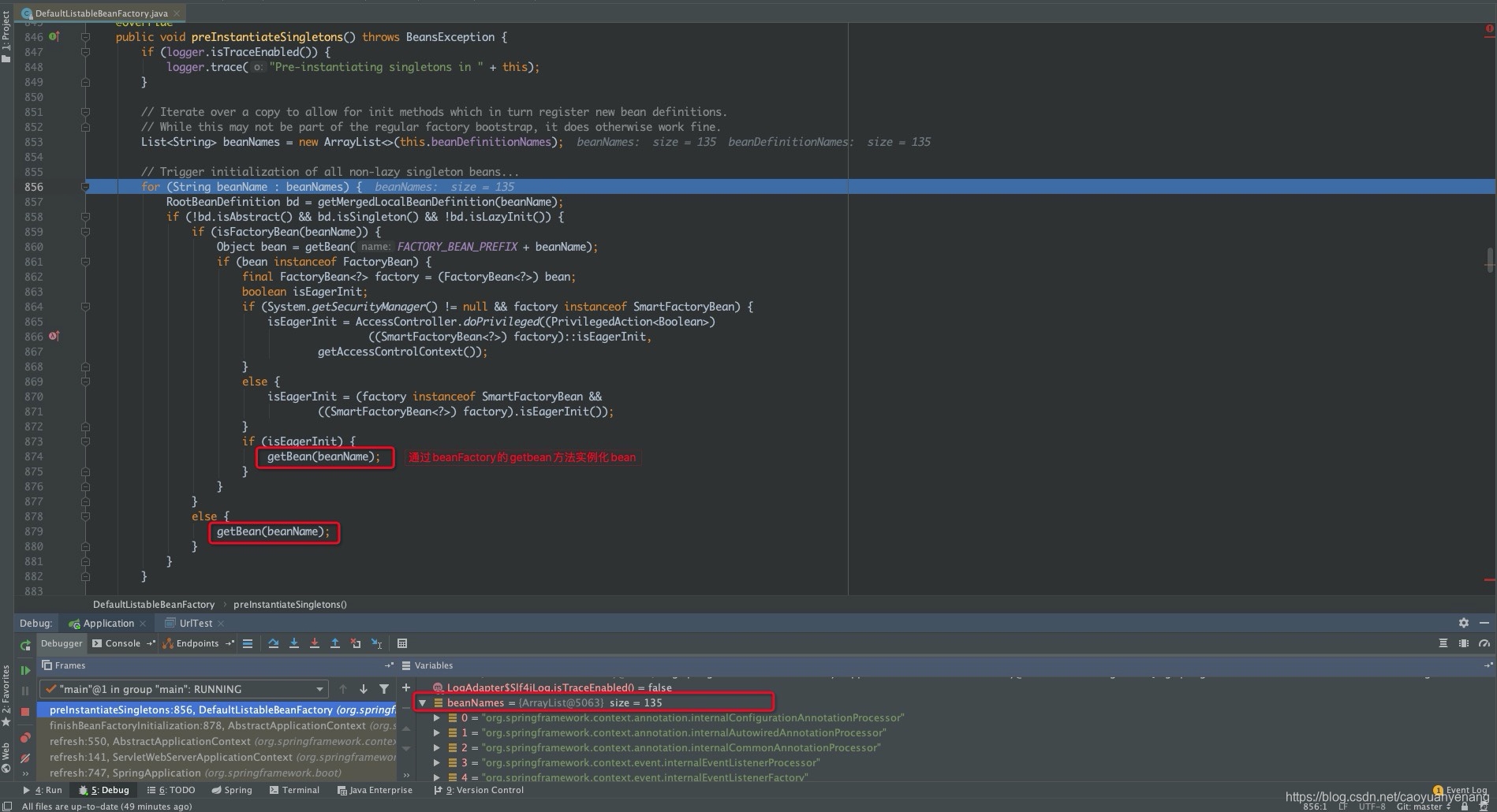Select refresh:550 AbstractApplicationContext frame
The width and height of the screenshot is (1497, 812).
222,742
